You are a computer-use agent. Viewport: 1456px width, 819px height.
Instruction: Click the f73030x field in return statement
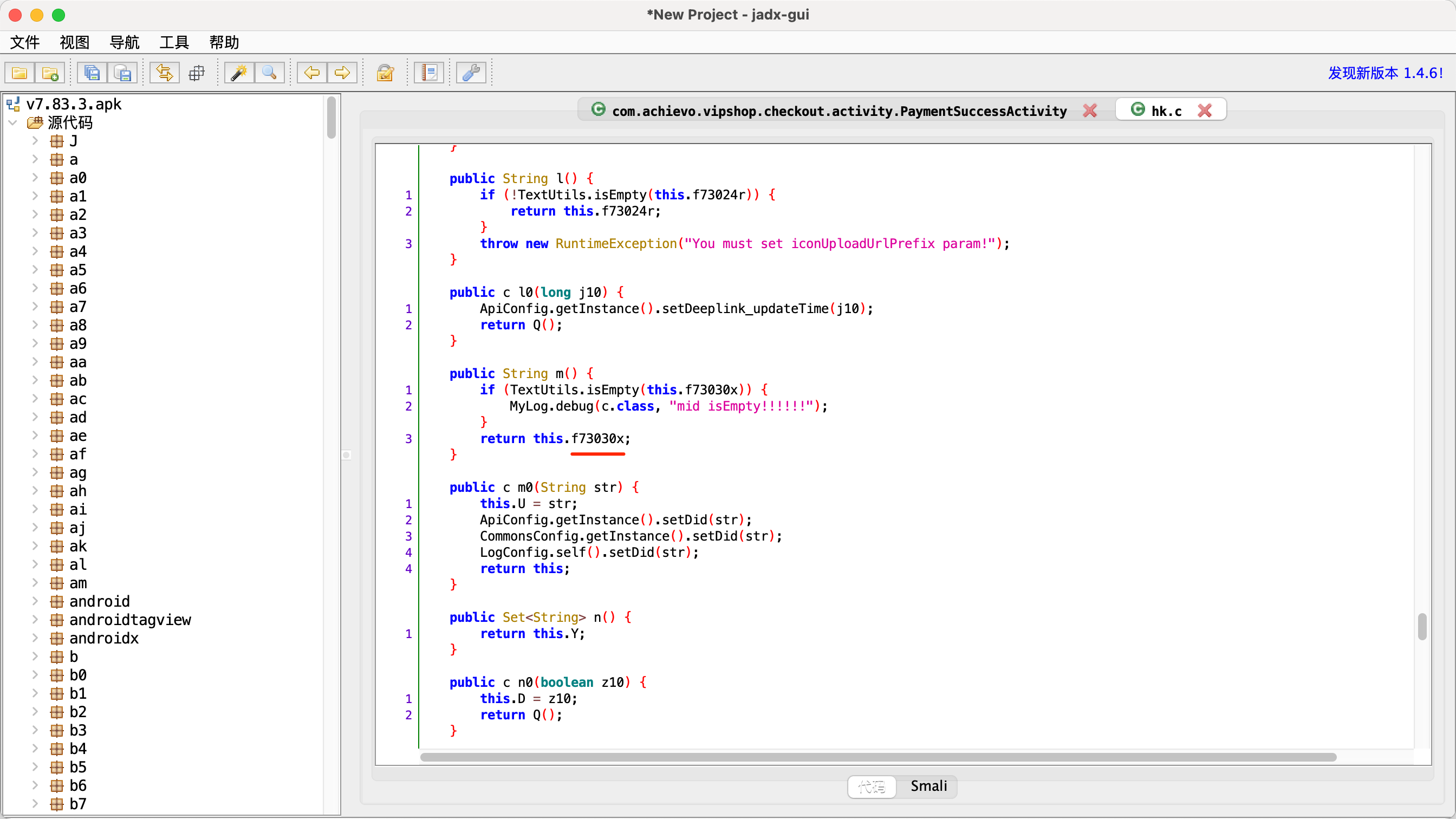coord(597,438)
